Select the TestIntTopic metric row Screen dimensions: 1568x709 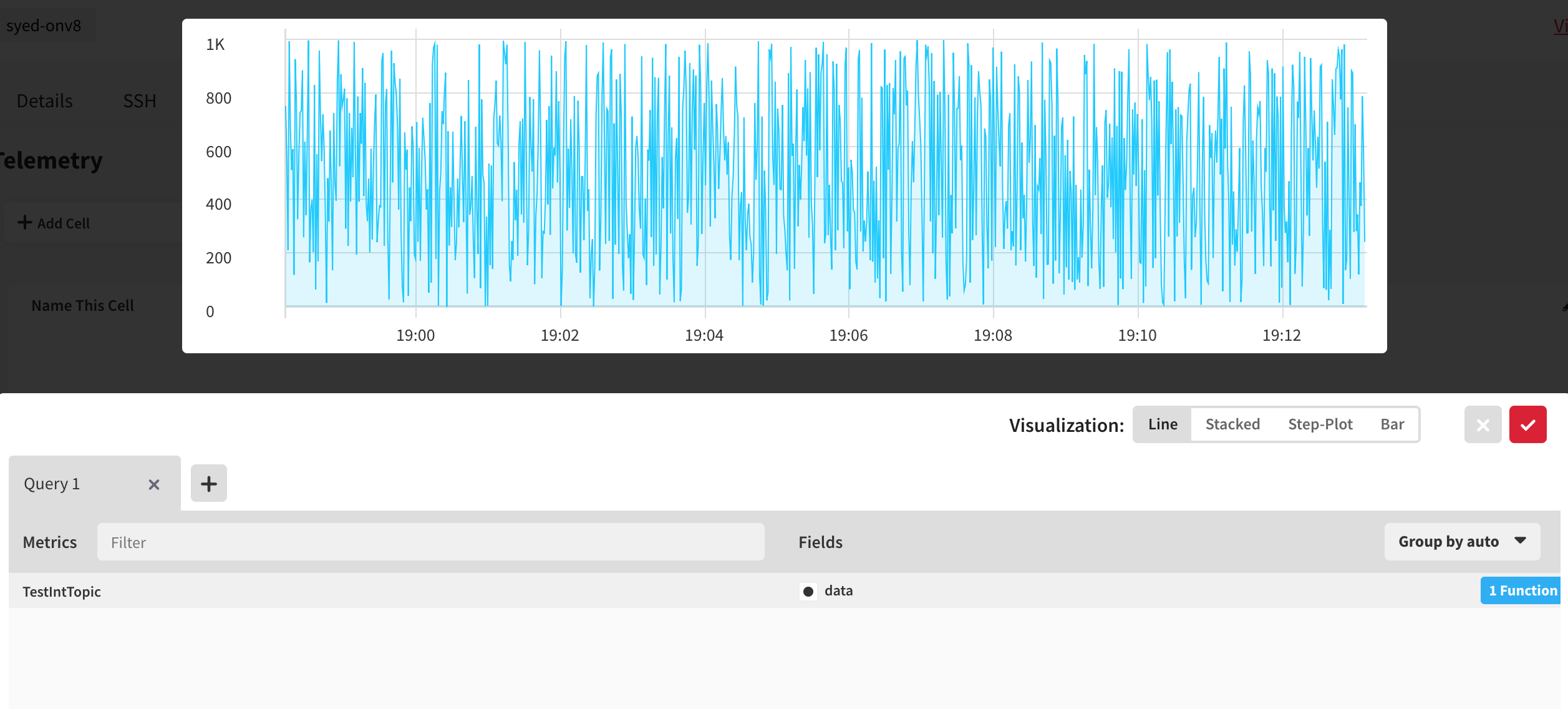point(62,591)
